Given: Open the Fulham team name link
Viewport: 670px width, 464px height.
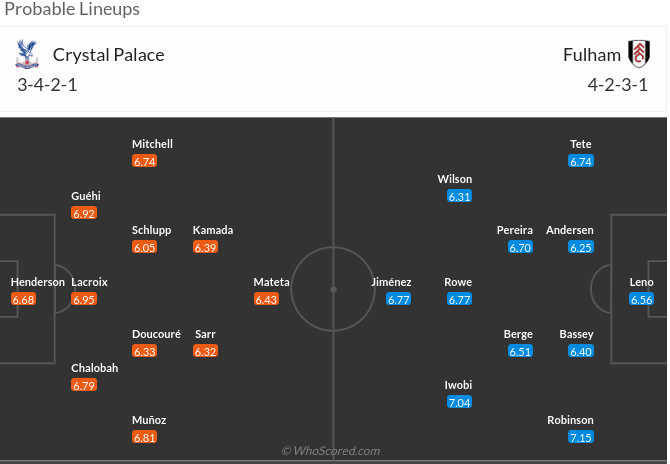Looking at the screenshot, I should [592, 55].
